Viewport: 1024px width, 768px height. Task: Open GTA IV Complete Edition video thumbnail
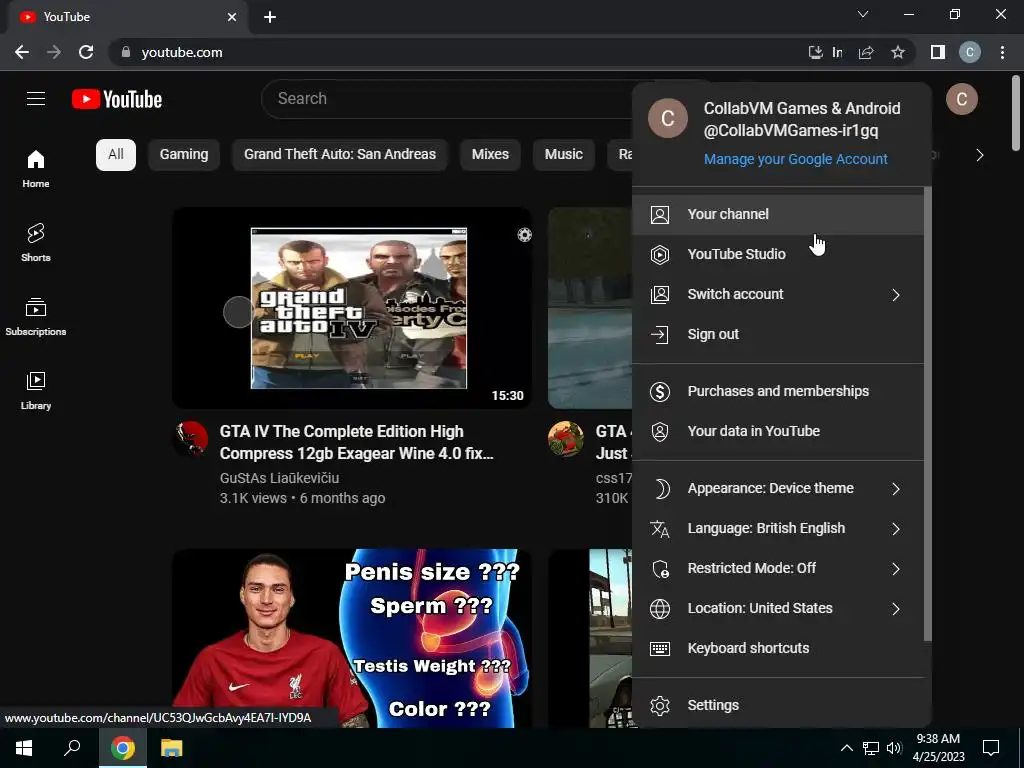352,308
